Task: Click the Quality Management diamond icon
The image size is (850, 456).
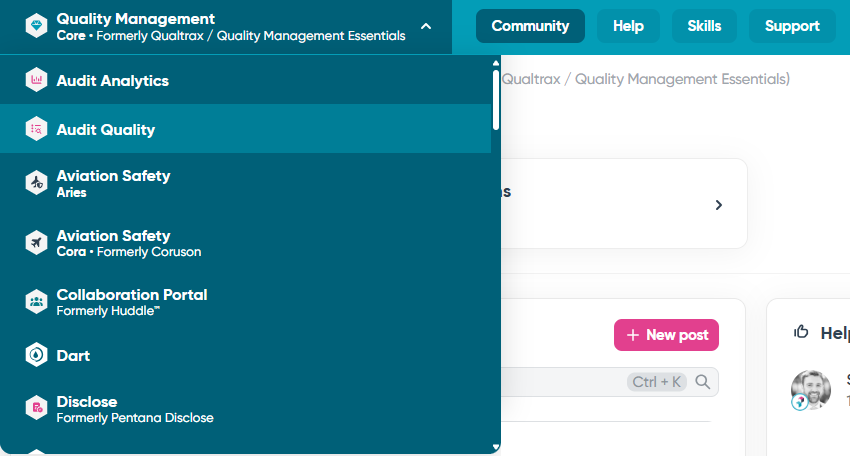Action: (37, 26)
